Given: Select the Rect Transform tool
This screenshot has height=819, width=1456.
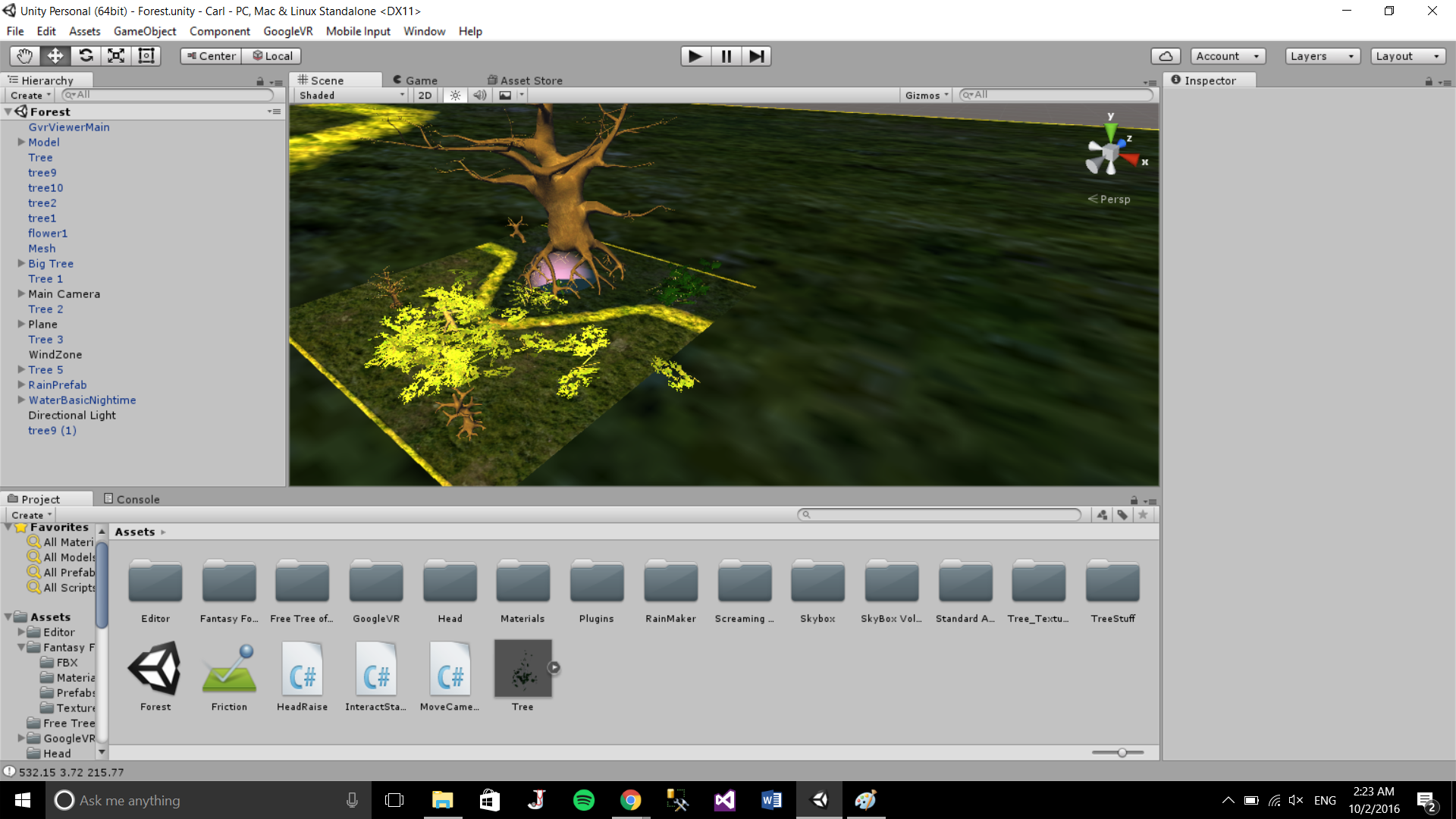Looking at the screenshot, I should tap(146, 56).
